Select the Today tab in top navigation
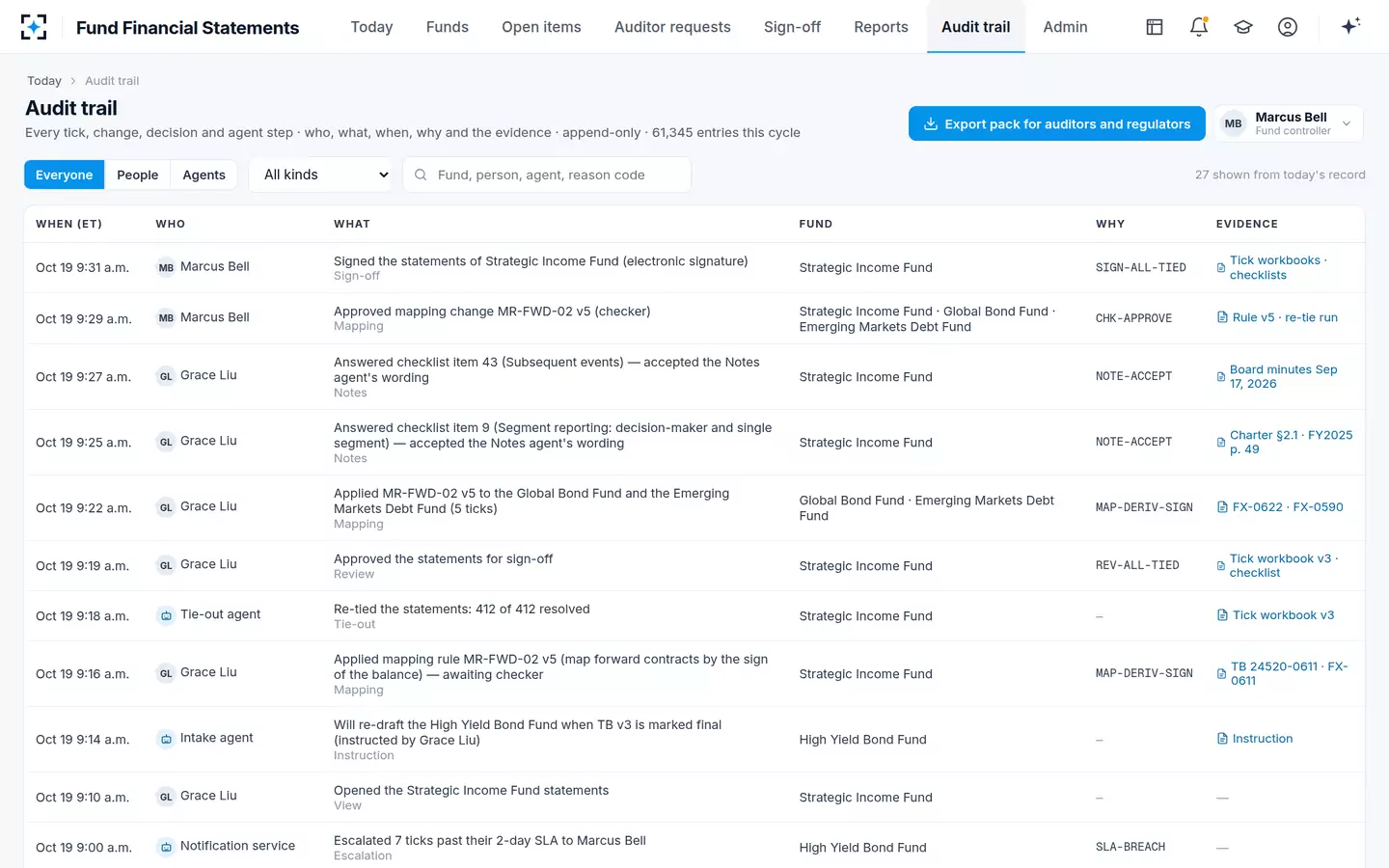The height and width of the screenshot is (868, 1389). (x=371, y=27)
